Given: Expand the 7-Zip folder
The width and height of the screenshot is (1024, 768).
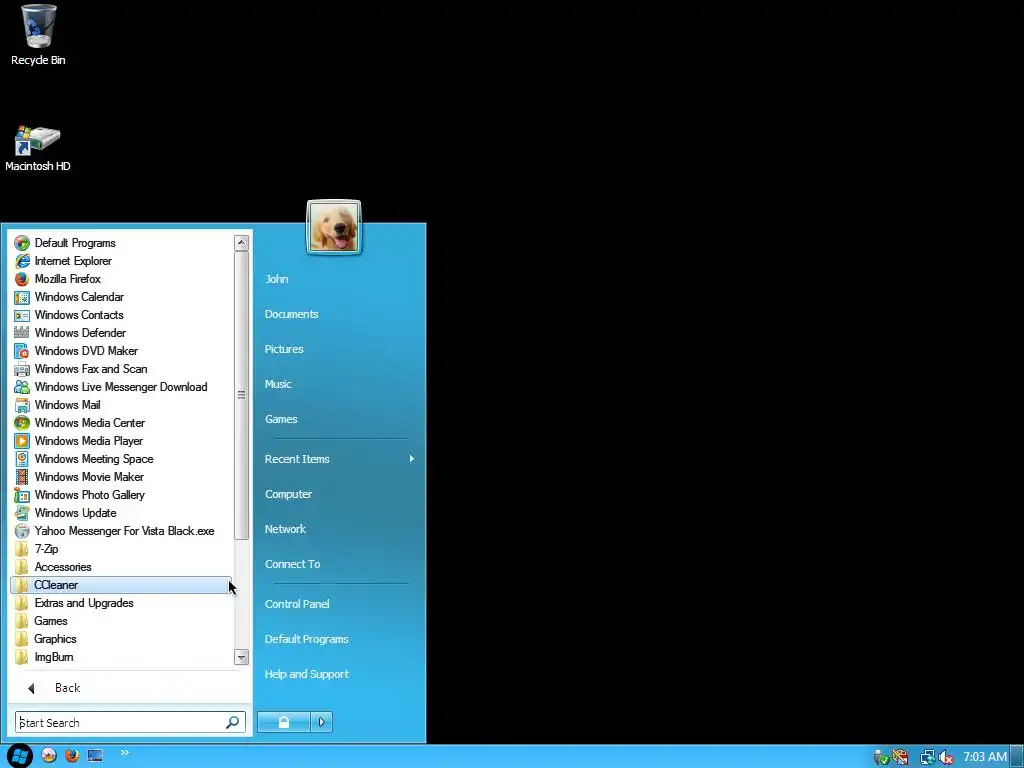Looking at the screenshot, I should [x=121, y=549].
